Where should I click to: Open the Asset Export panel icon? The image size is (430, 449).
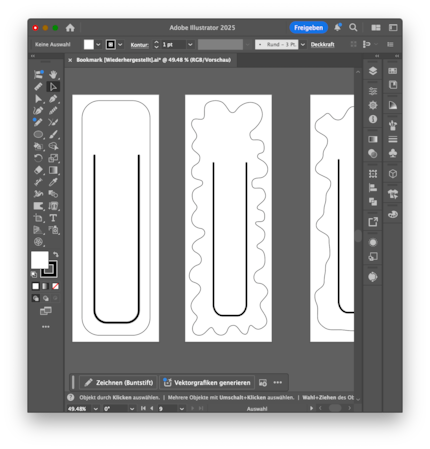(x=373, y=222)
